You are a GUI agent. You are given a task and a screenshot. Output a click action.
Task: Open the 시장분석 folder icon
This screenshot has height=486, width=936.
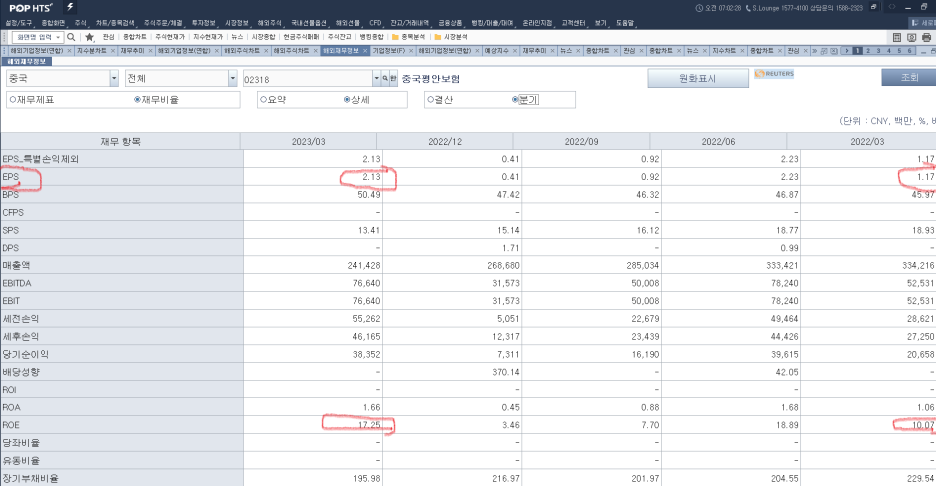point(438,37)
